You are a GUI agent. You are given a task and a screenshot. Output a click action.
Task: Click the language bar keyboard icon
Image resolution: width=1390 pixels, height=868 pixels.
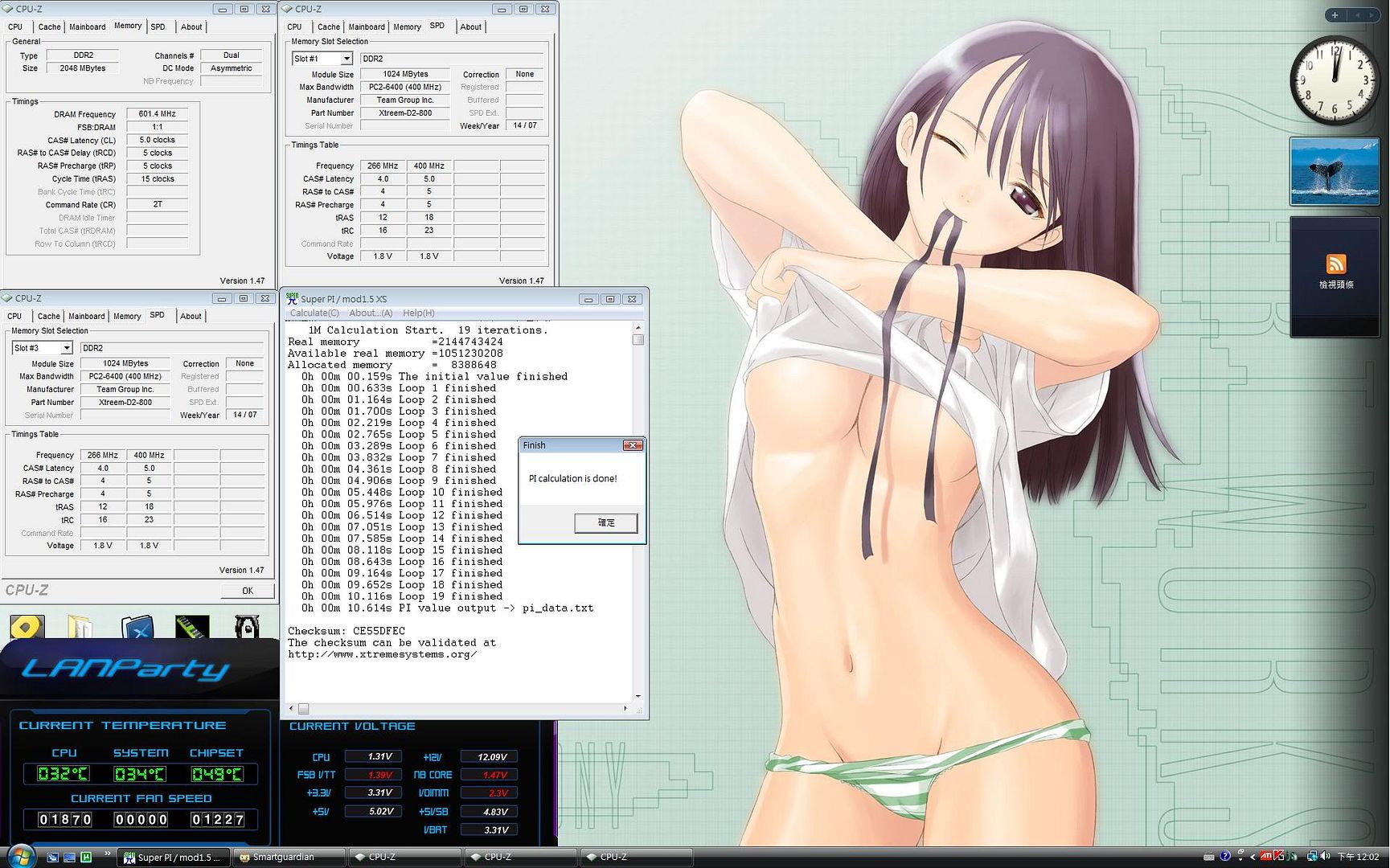(x=1208, y=858)
